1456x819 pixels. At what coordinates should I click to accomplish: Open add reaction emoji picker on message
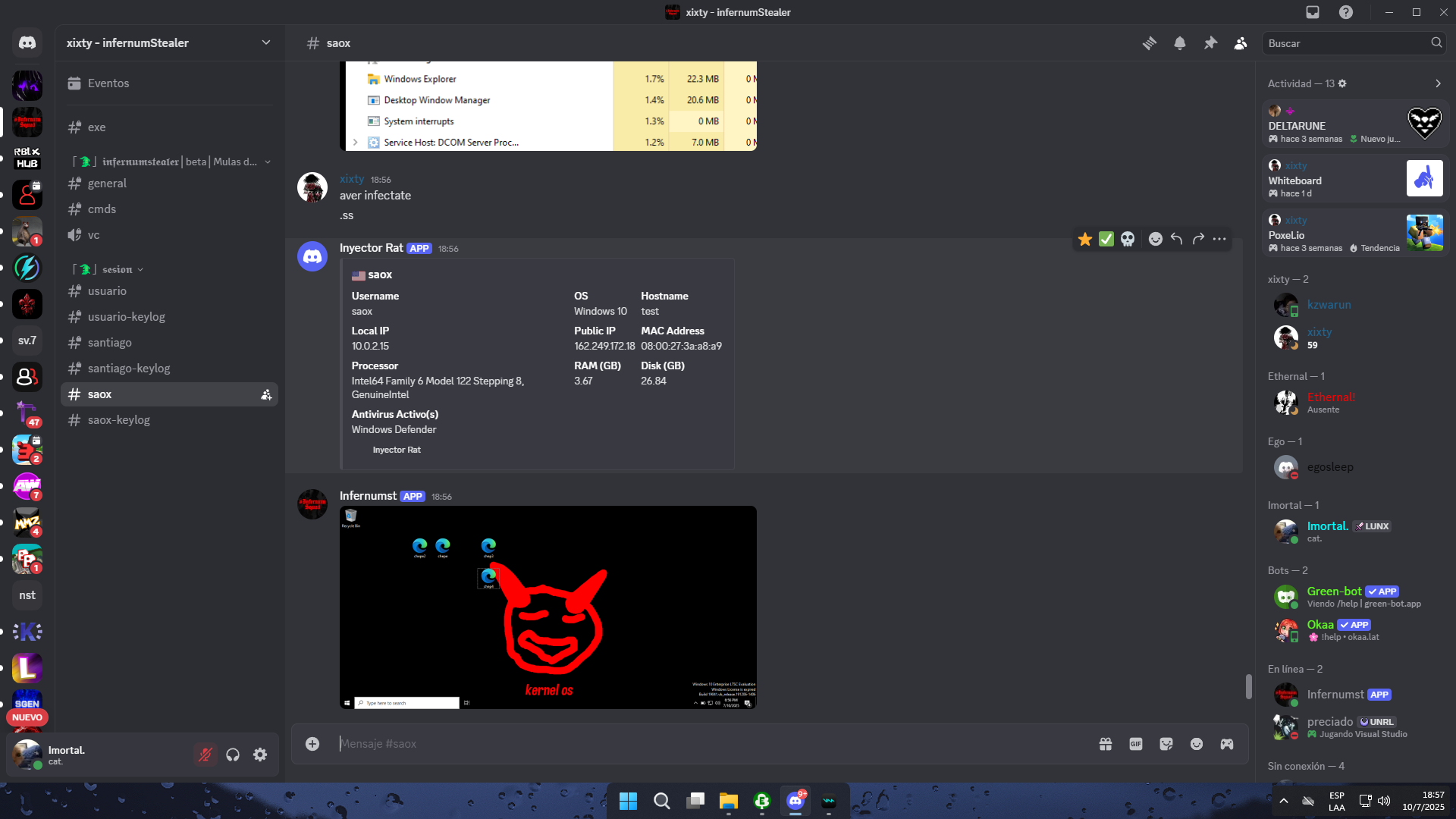[1156, 240]
